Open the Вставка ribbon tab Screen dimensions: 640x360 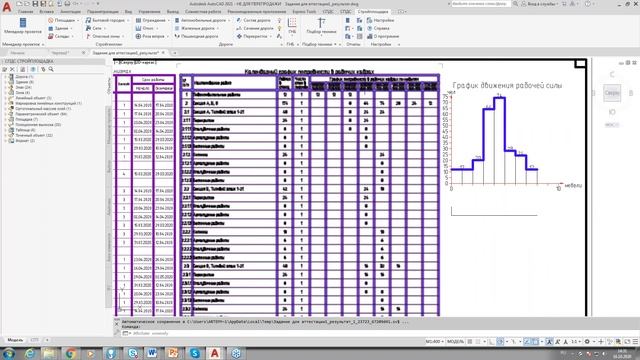[47, 12]
